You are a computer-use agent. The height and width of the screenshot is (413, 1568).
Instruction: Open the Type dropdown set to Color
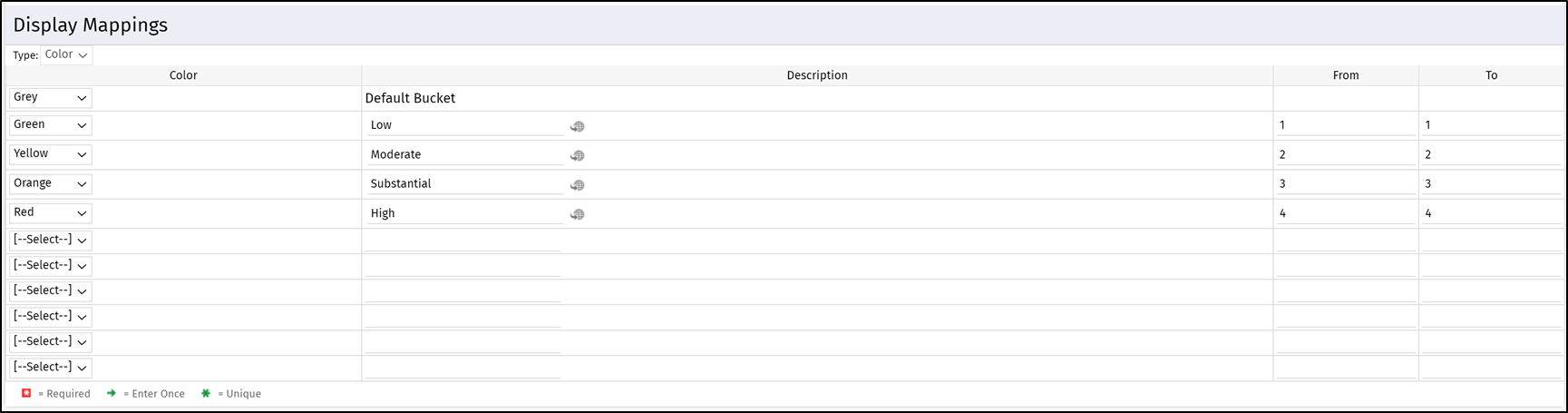coord(66,55)
